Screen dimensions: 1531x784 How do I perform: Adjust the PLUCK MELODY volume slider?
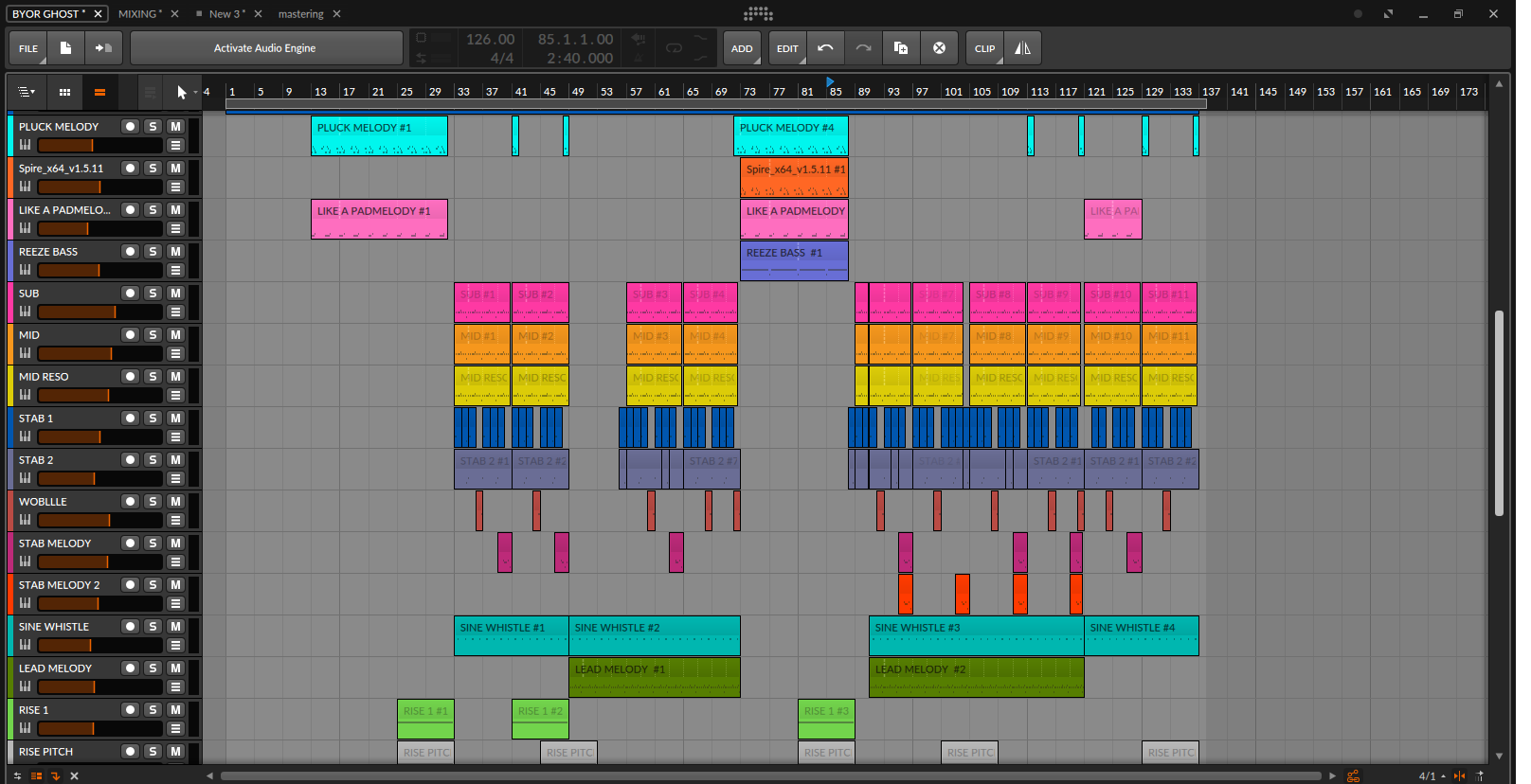point(99,146)
